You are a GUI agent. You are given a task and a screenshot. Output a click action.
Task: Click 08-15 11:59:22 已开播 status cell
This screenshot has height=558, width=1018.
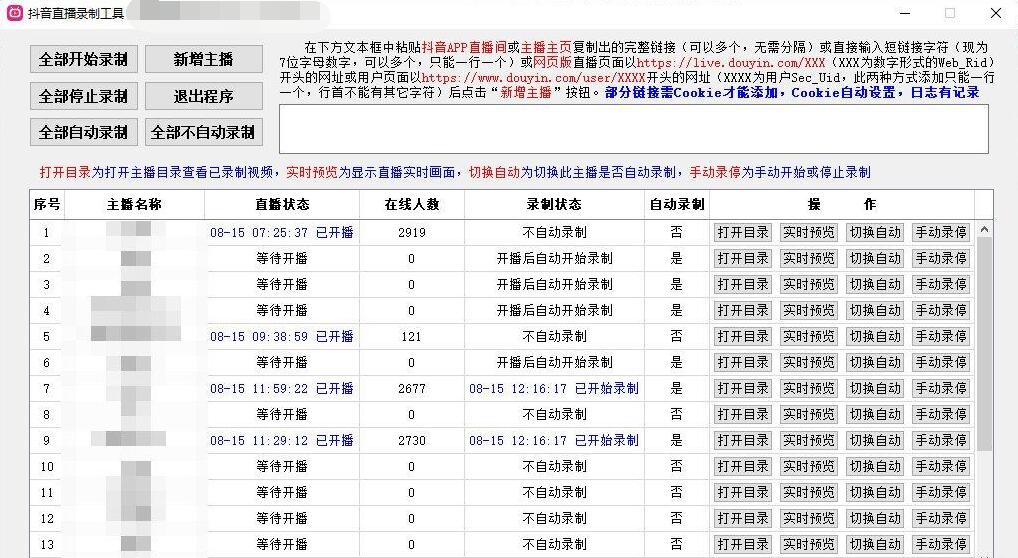[x=282, y=388]
